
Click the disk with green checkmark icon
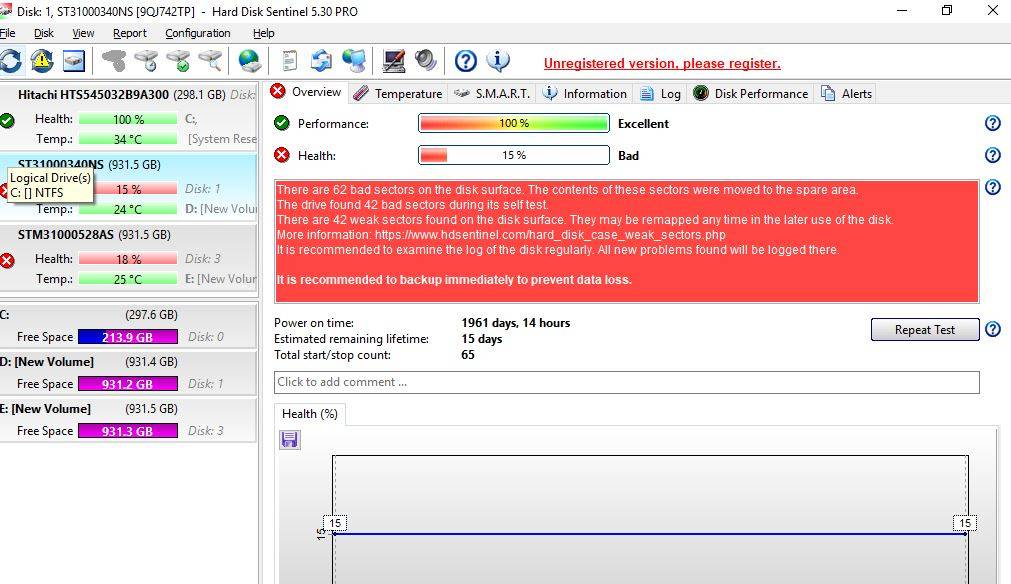click(x=178, y=61)
